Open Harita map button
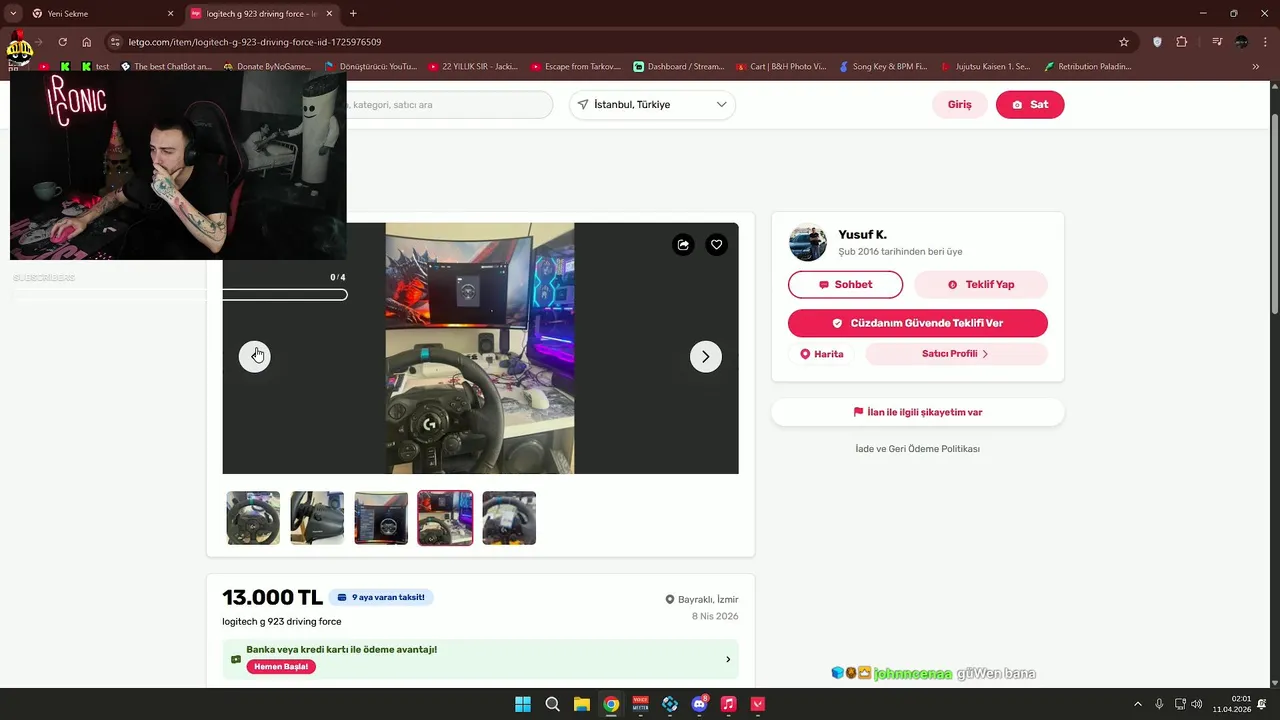1280x720 pixels. coord(822,354)
